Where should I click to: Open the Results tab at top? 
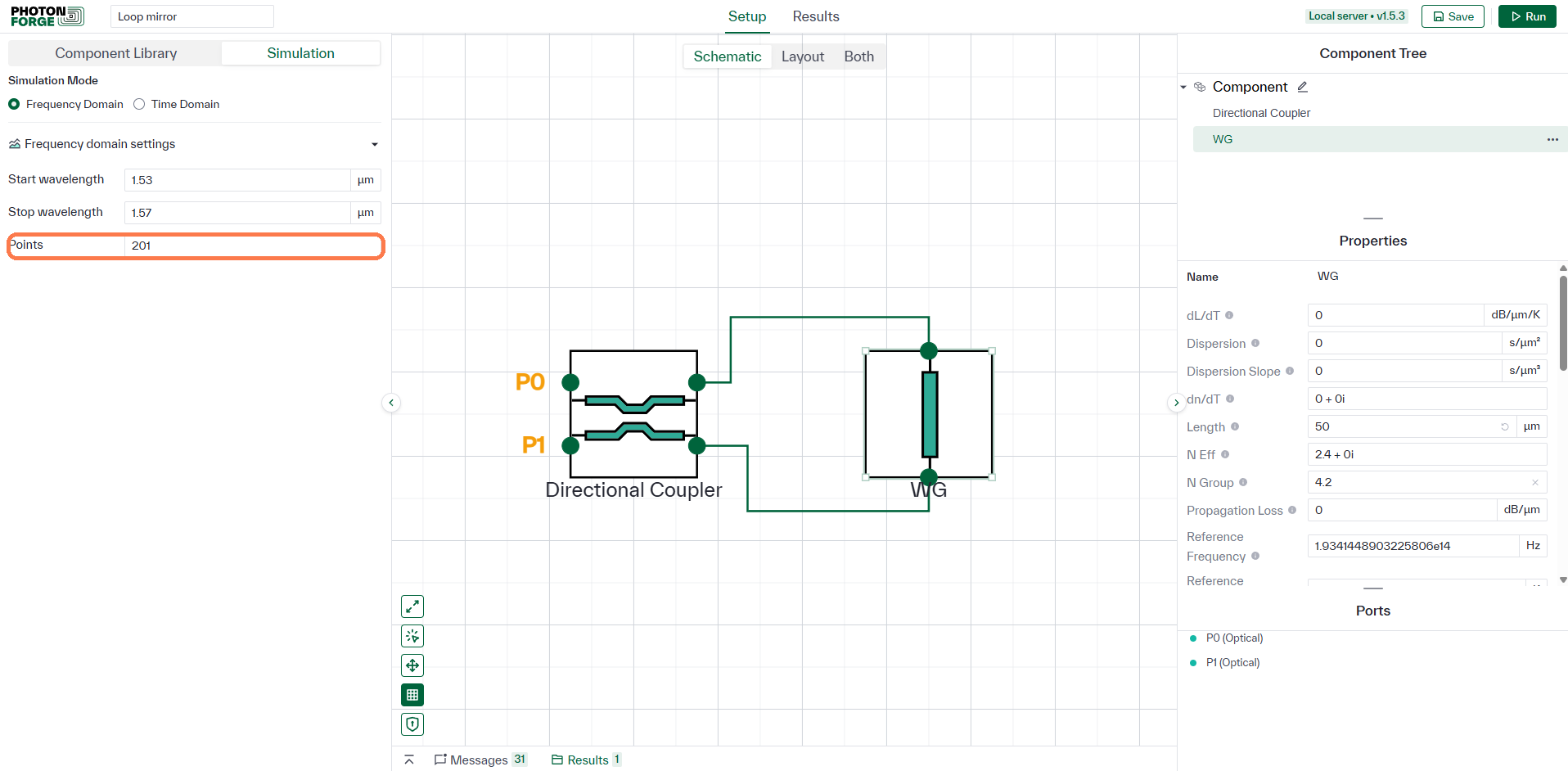[x=816, y=16]
